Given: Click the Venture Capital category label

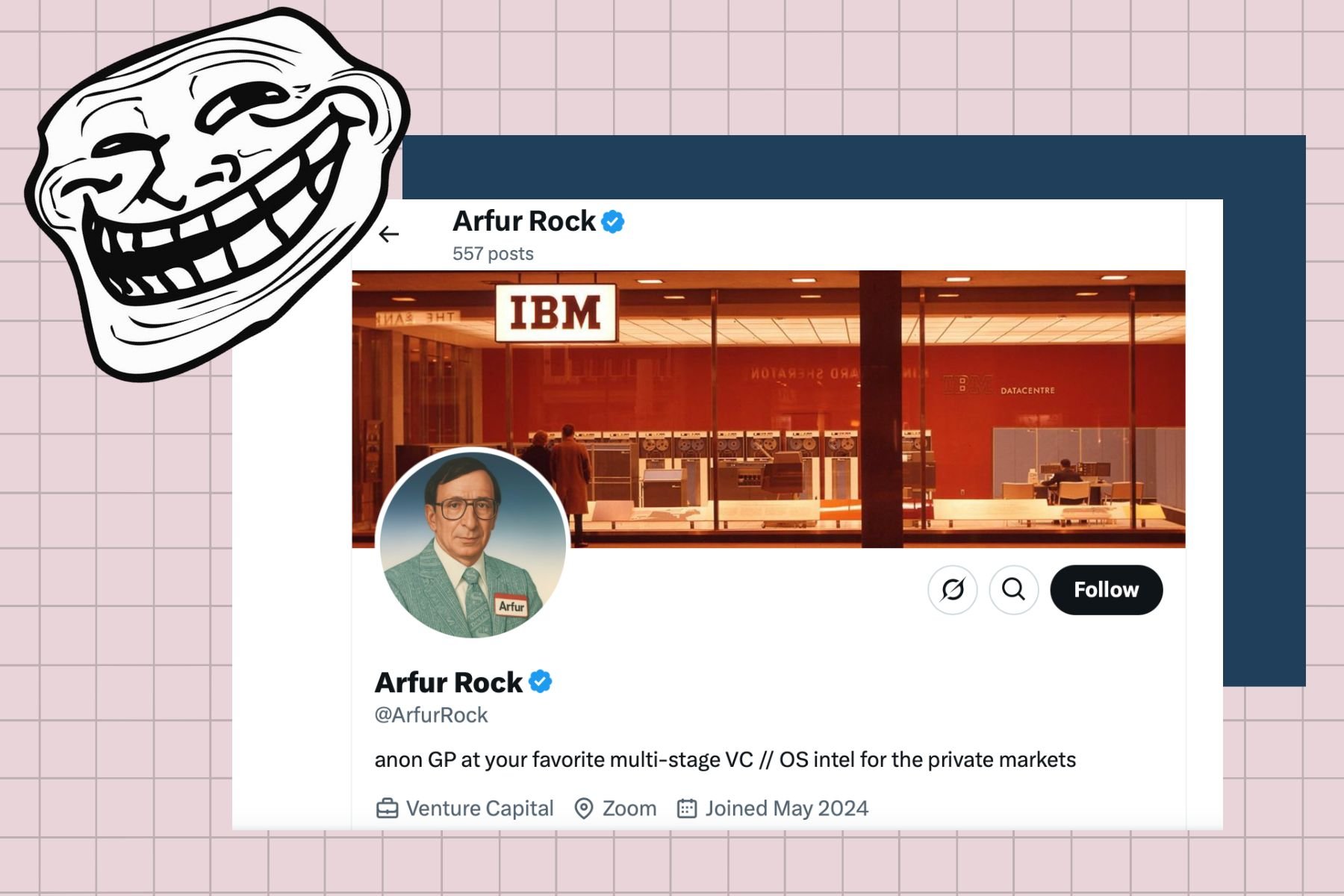Looking at the screenshot, I should click(x=480, y=809).
